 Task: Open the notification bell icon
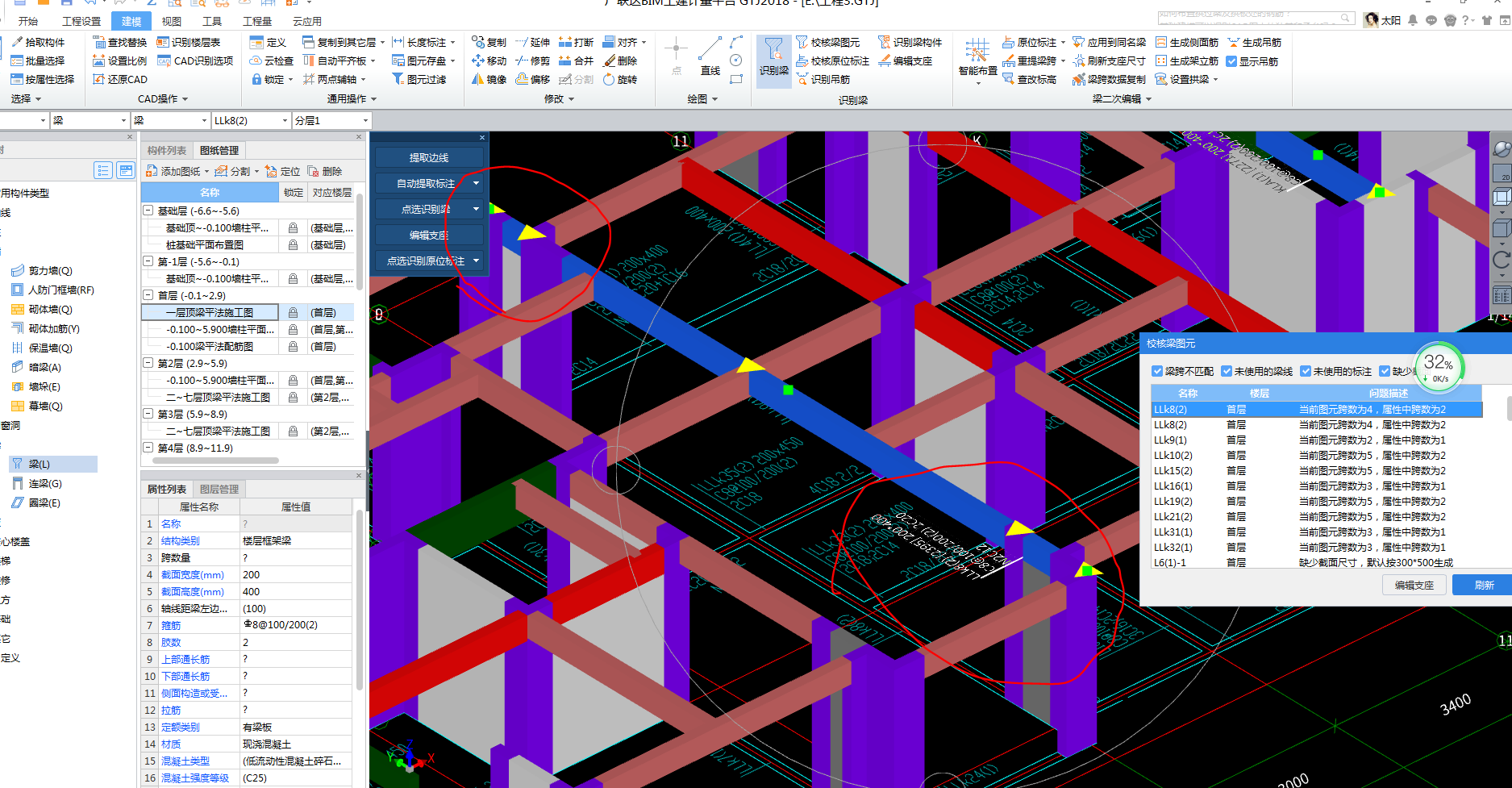[1413, 20]
